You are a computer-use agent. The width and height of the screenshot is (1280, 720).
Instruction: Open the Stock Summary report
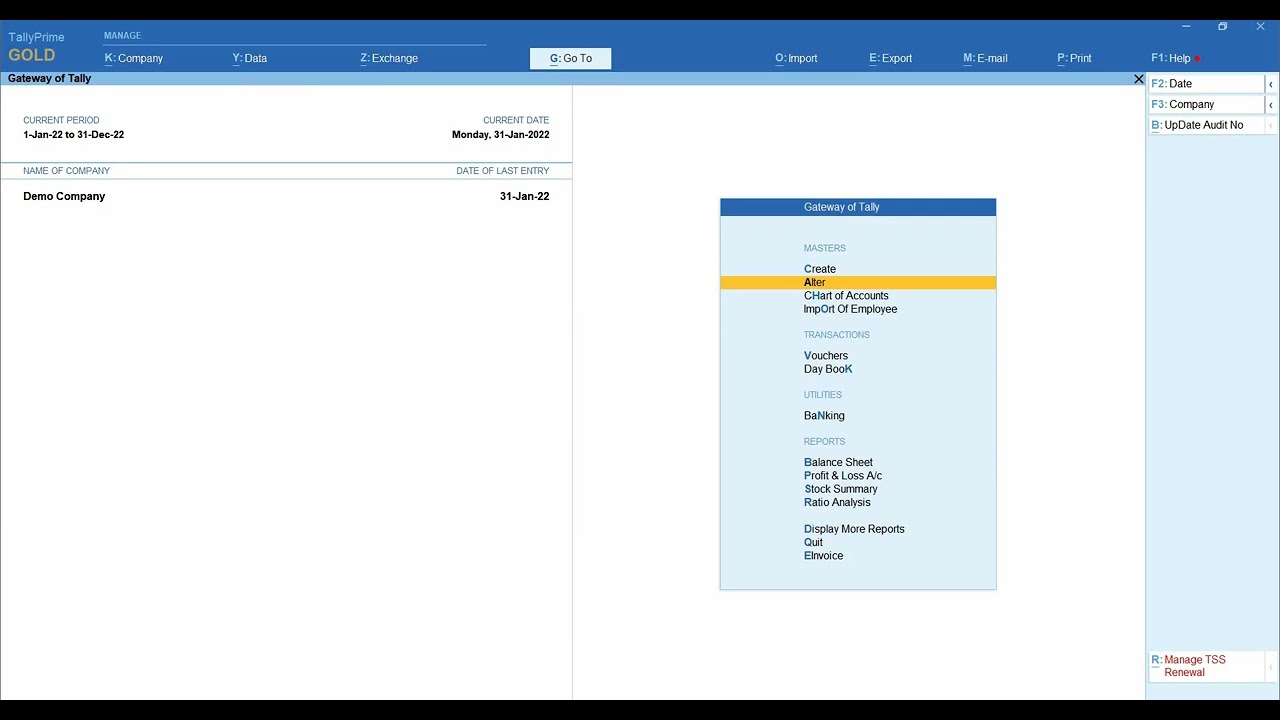click(841, 489)
